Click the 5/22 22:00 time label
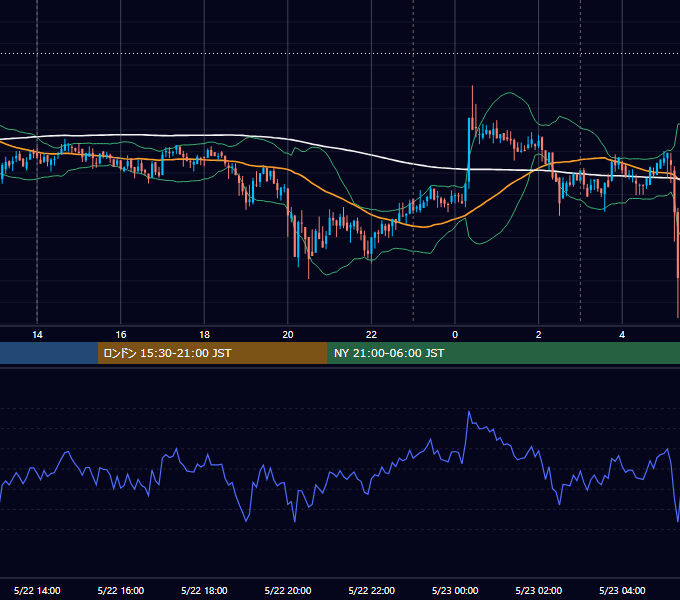The height and width of the screenshot is (600, 680). [x=372, y=590]
